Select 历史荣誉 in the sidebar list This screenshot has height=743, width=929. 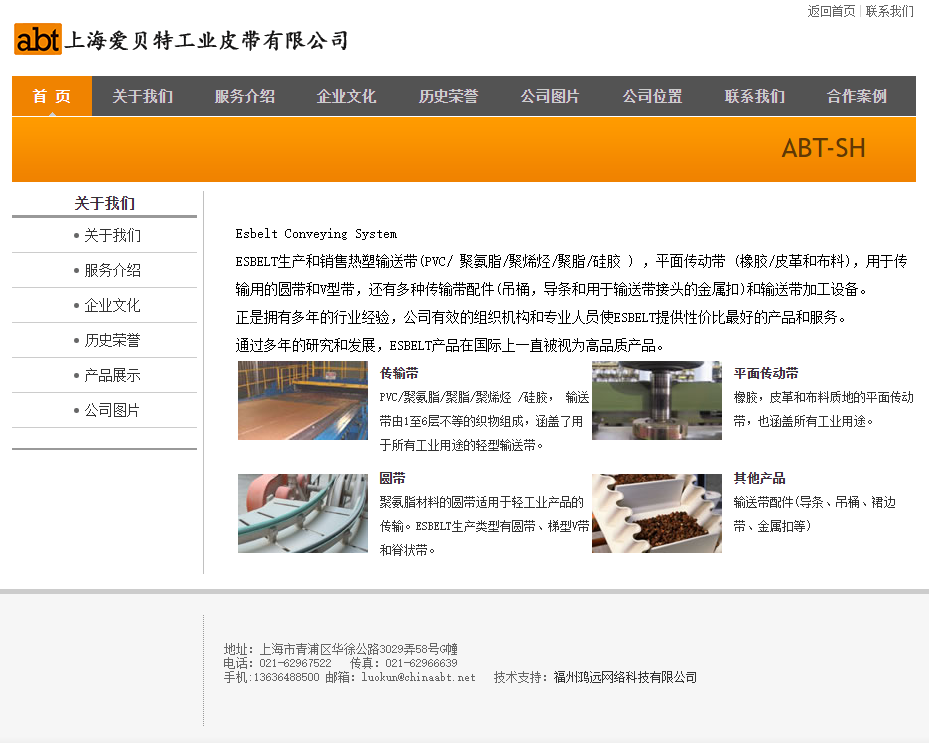(x=112, y=340)
